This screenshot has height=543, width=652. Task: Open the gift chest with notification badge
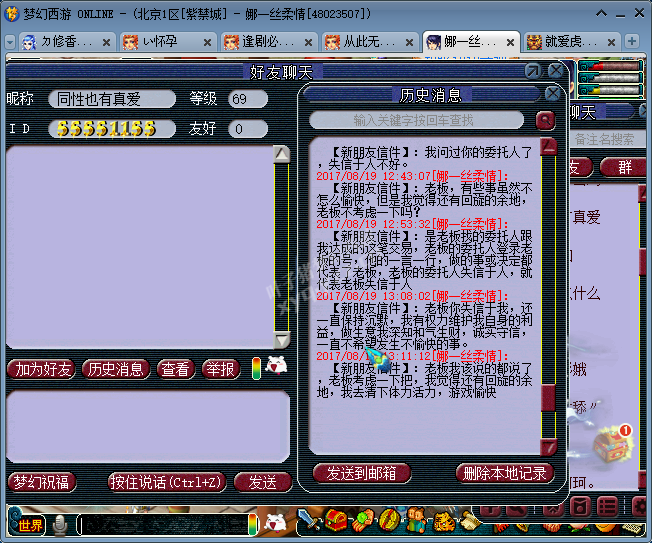tap(612, 444)
